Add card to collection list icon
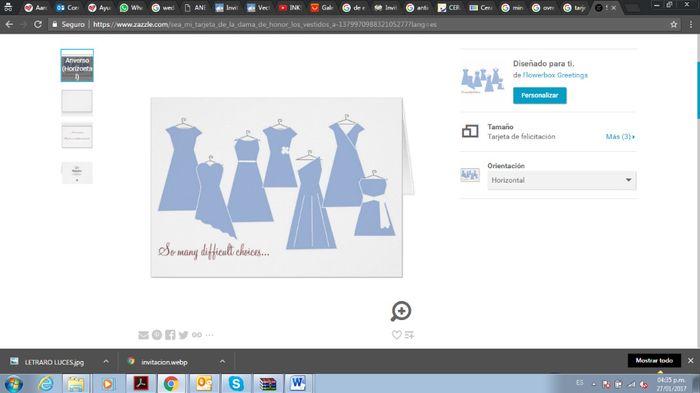This screenshot has width=700, height=393. pos(409,334)
